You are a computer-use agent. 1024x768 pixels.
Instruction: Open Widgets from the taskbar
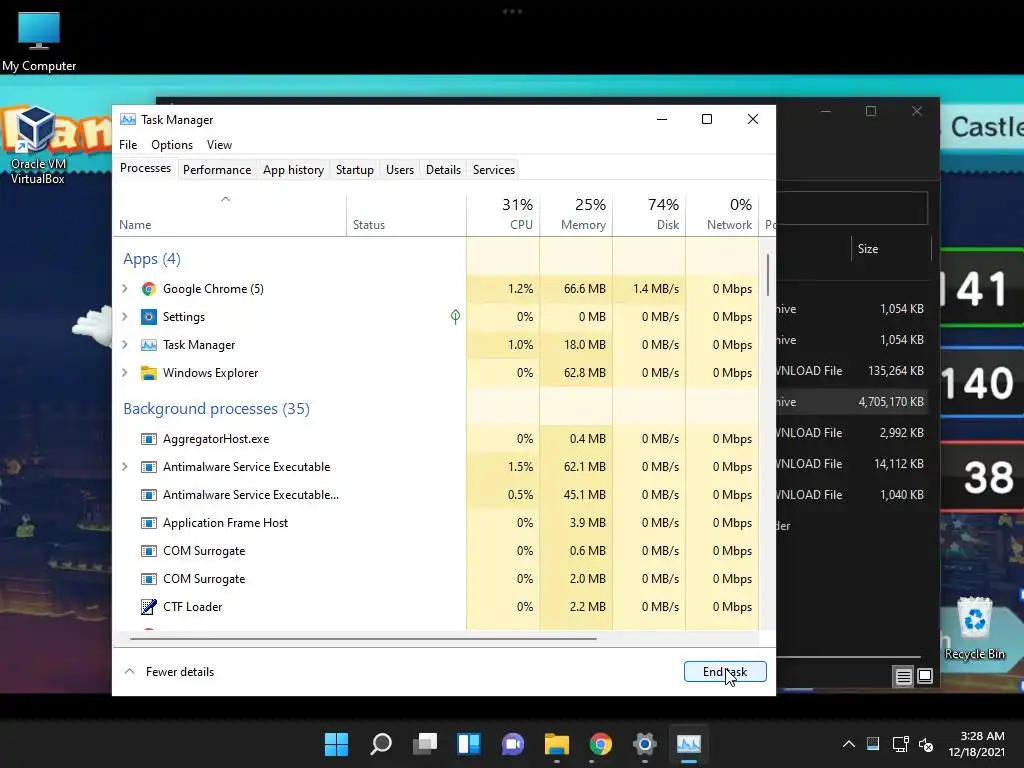pyautogui.click(x=469, y=744)
